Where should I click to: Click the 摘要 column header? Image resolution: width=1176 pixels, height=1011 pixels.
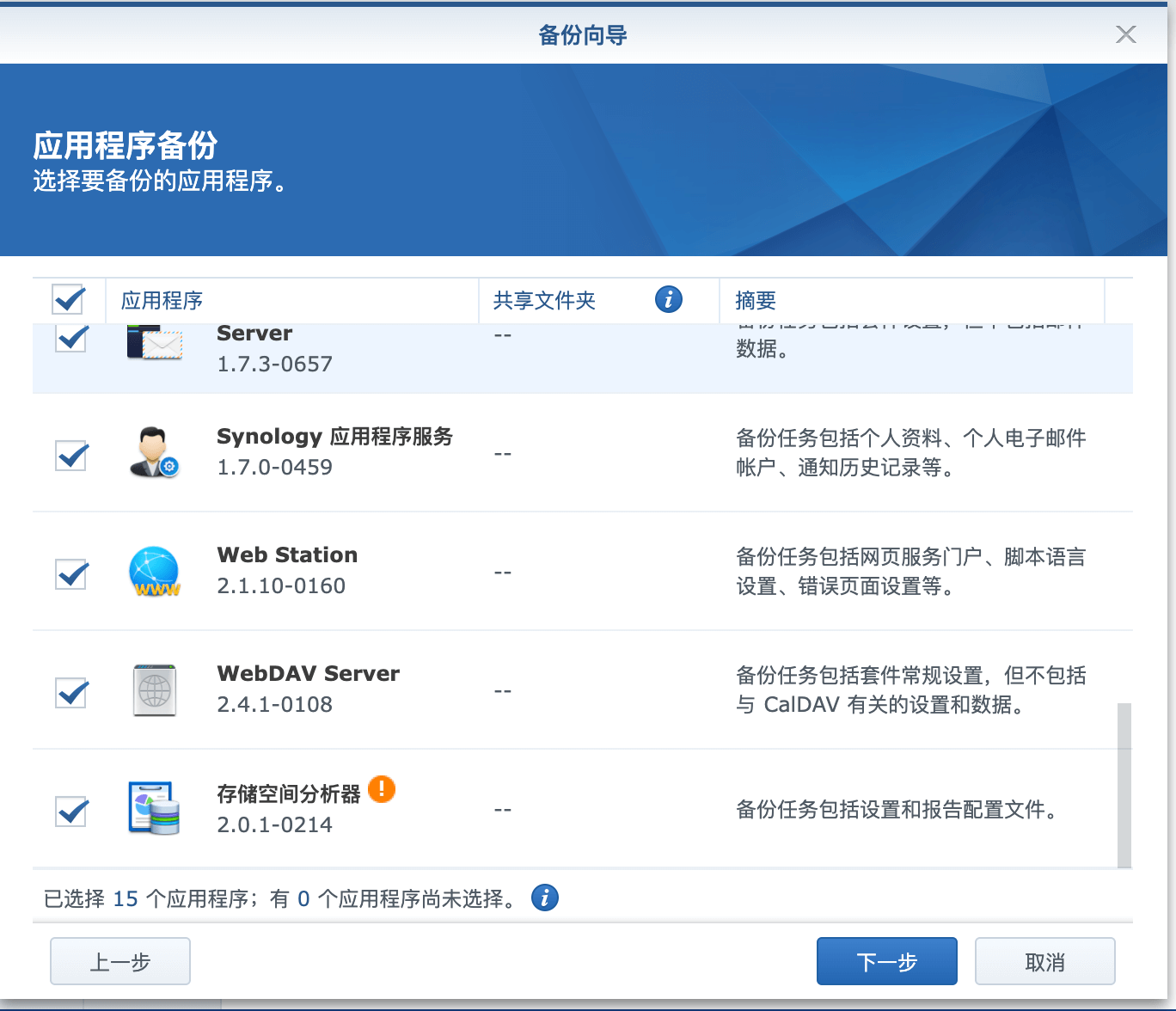tap(756, 300)
